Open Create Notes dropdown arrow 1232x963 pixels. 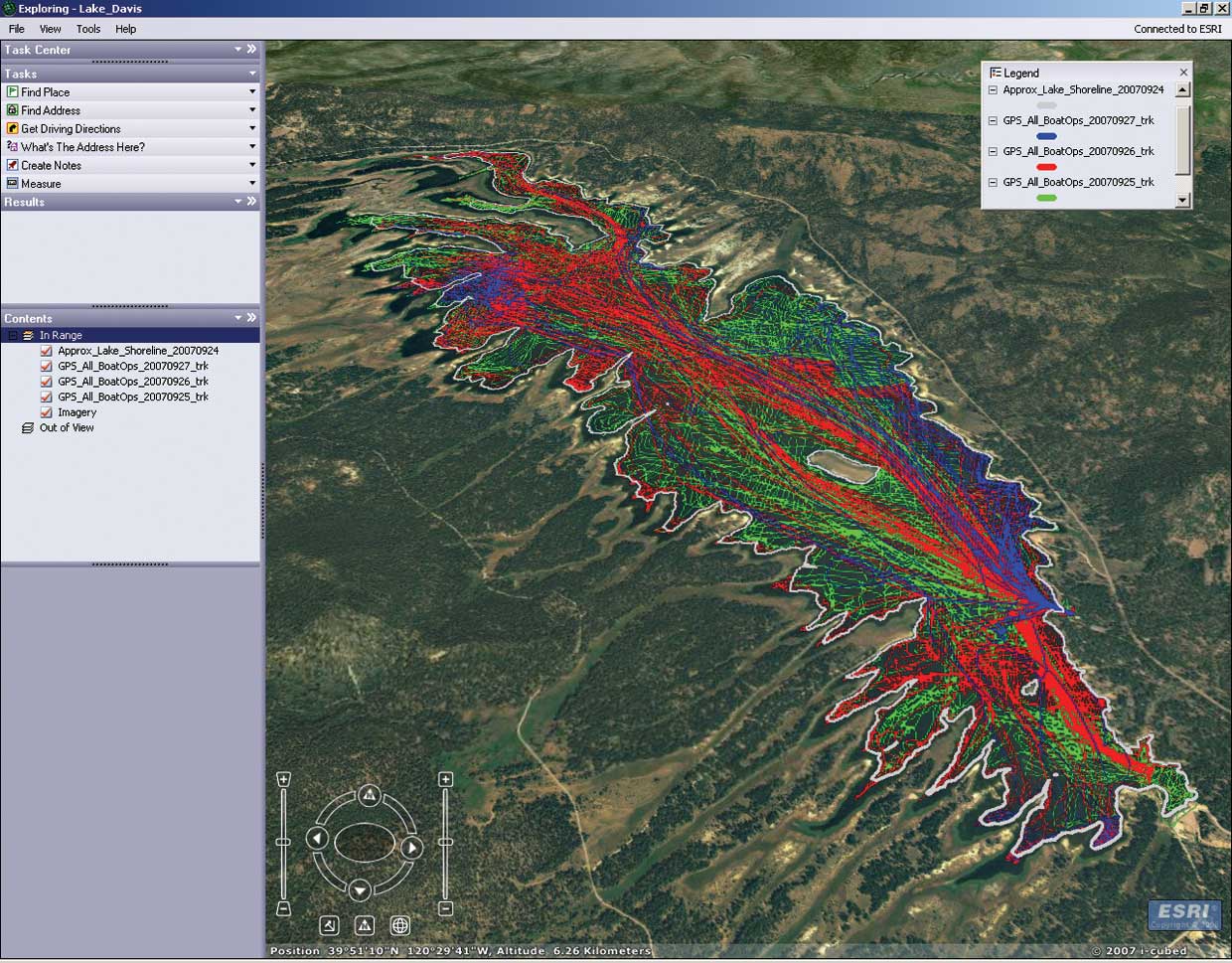pos(251,164)
